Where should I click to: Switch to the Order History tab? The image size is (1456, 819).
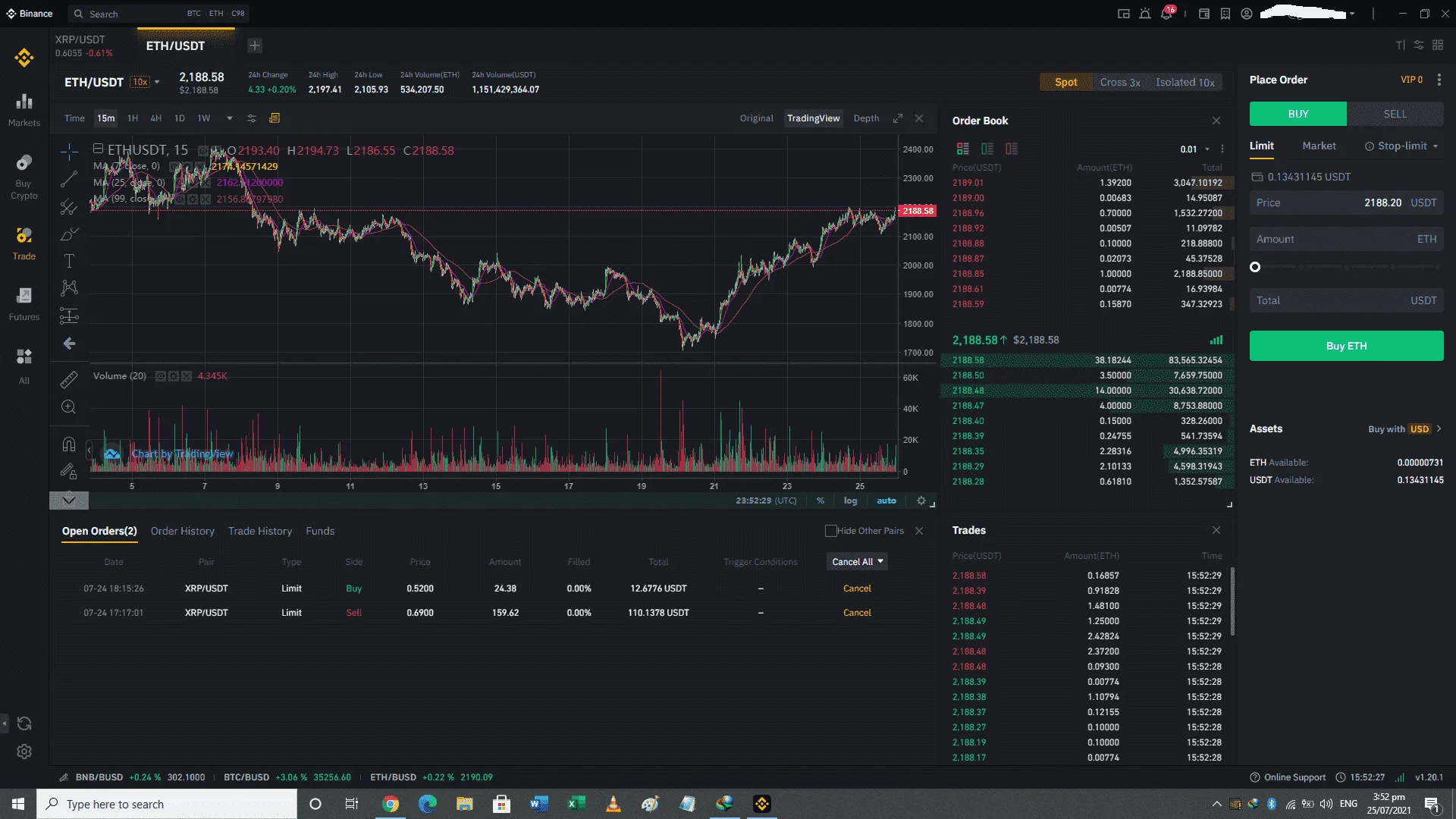tap(183, 531)
